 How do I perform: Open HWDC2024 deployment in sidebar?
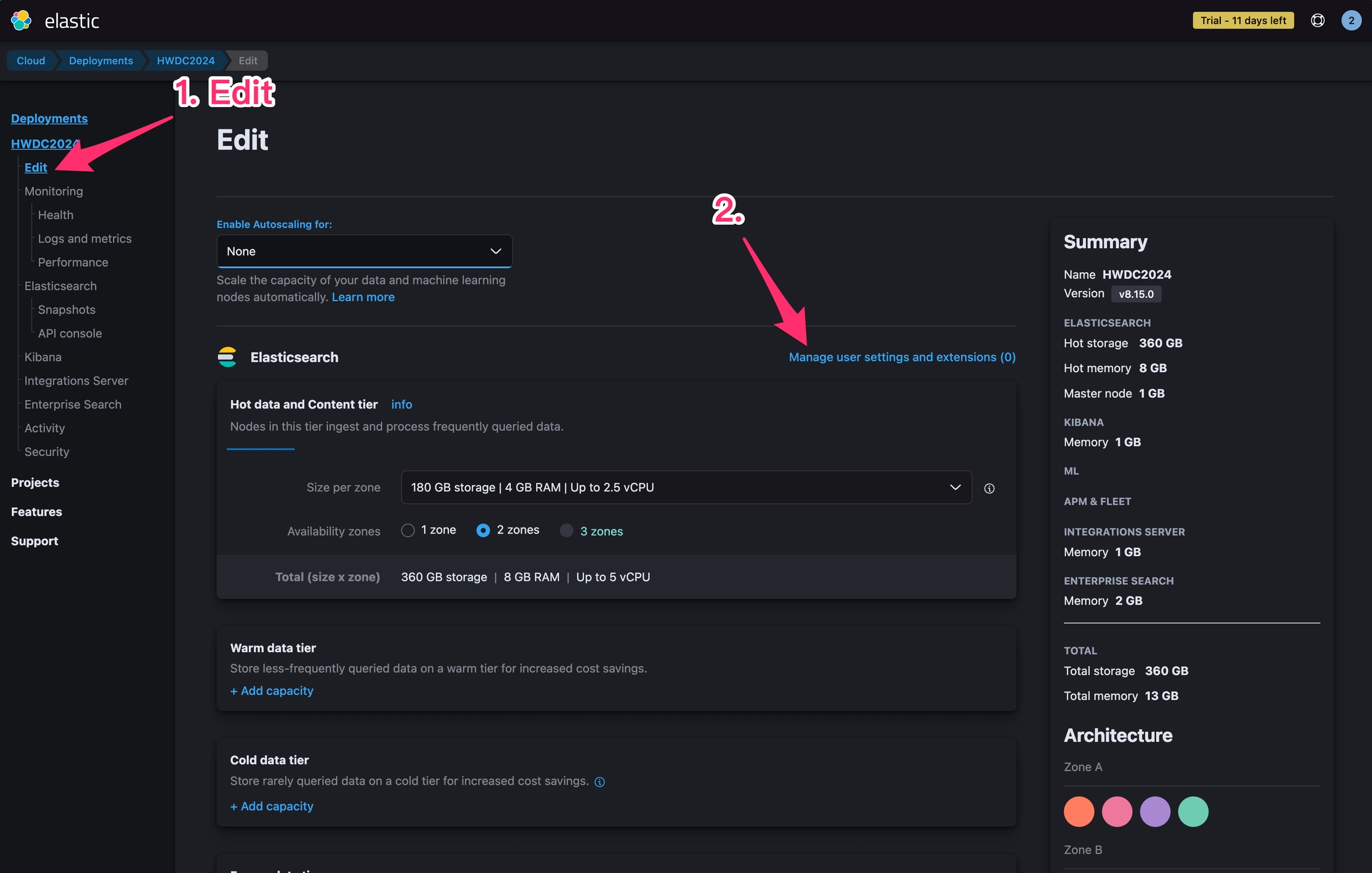tap(45, 144)
